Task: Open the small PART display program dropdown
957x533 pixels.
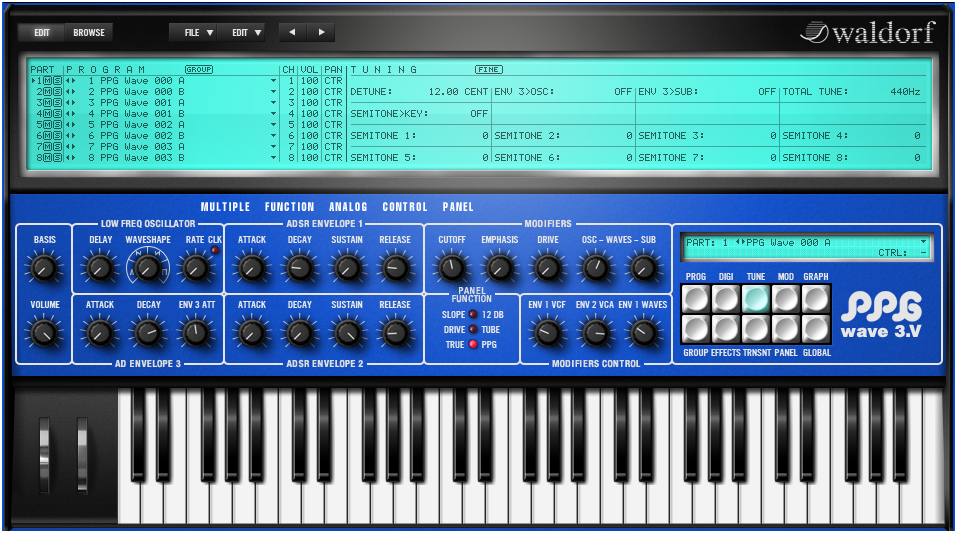Action: [x=923, y=242]
